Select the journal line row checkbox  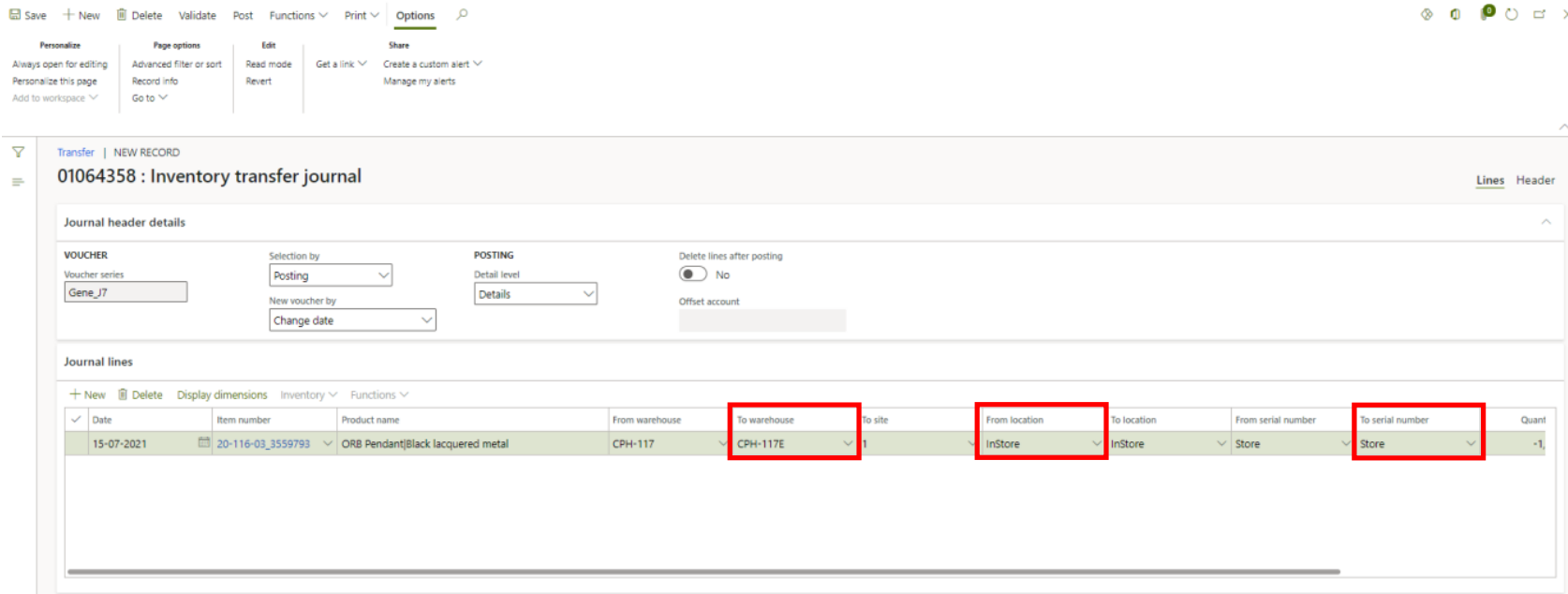[76, 443]
